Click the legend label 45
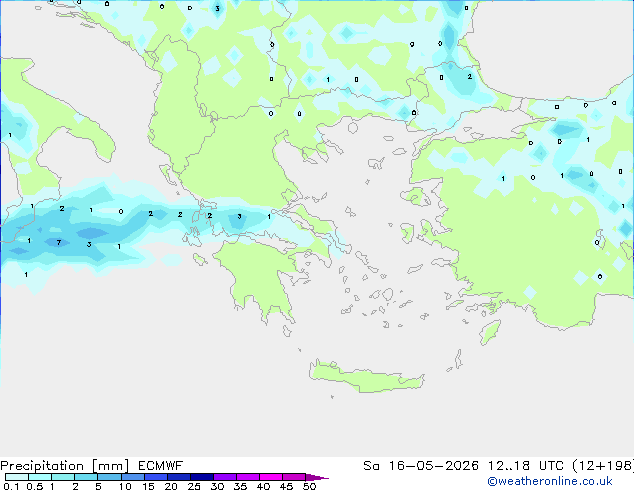This screenshot has width=634, height=490. [x=286, y=486]
